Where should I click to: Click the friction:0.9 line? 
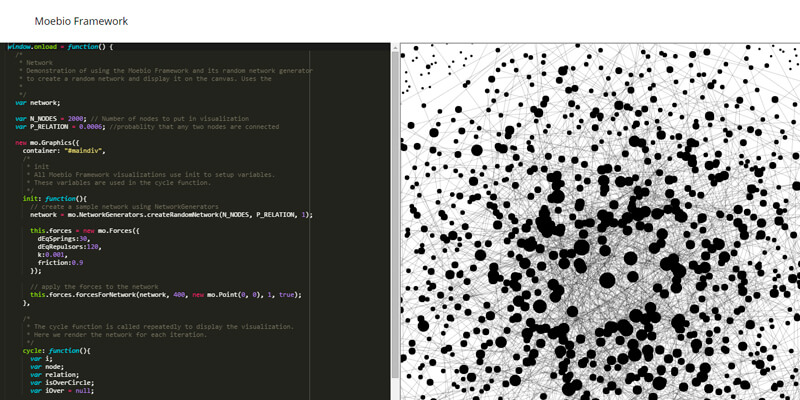pos(60,263)
